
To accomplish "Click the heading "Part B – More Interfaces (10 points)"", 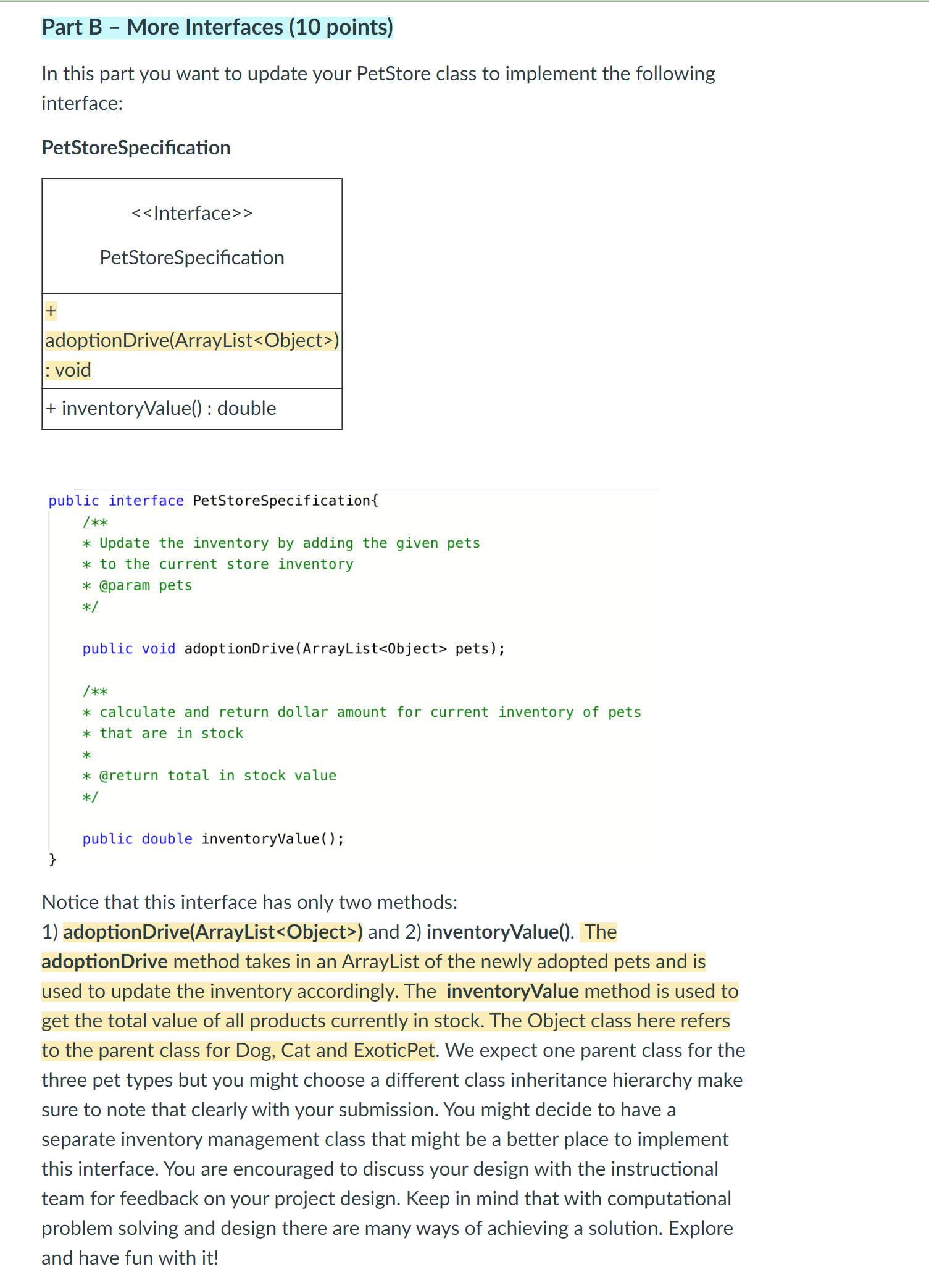I will [217, 27].
